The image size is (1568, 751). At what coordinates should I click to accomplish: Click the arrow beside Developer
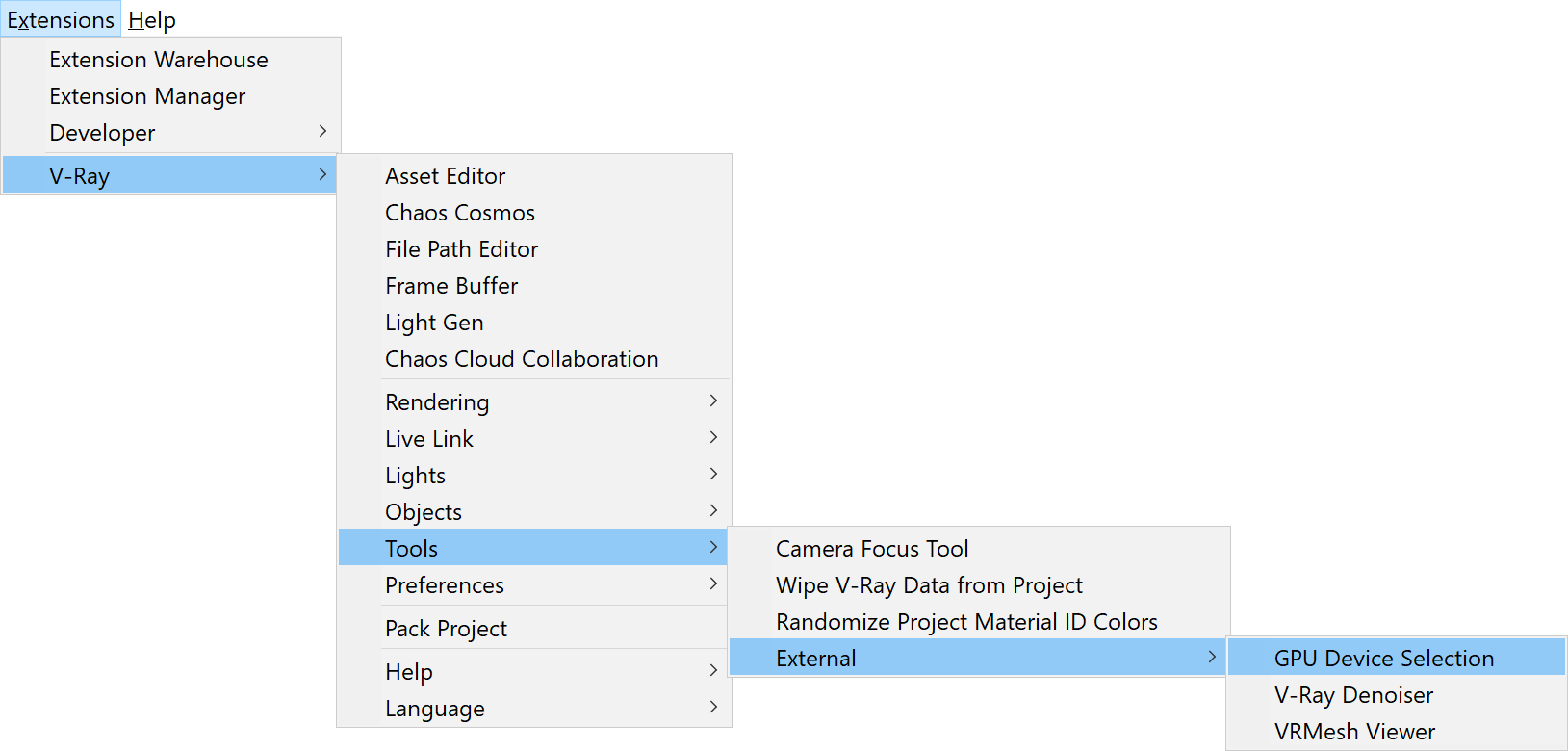322,131
